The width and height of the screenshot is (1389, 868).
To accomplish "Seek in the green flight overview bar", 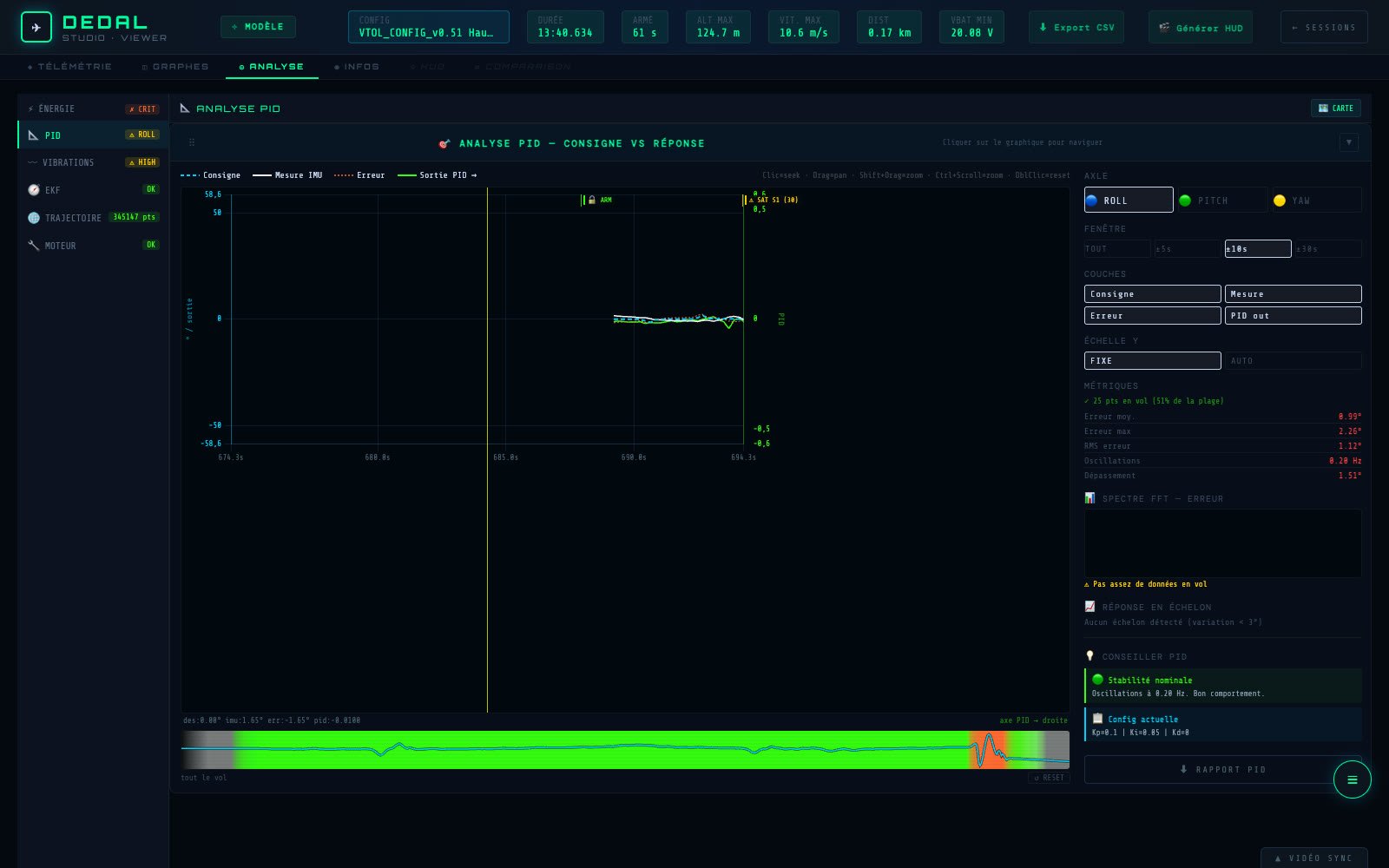I will pos(625,749).
